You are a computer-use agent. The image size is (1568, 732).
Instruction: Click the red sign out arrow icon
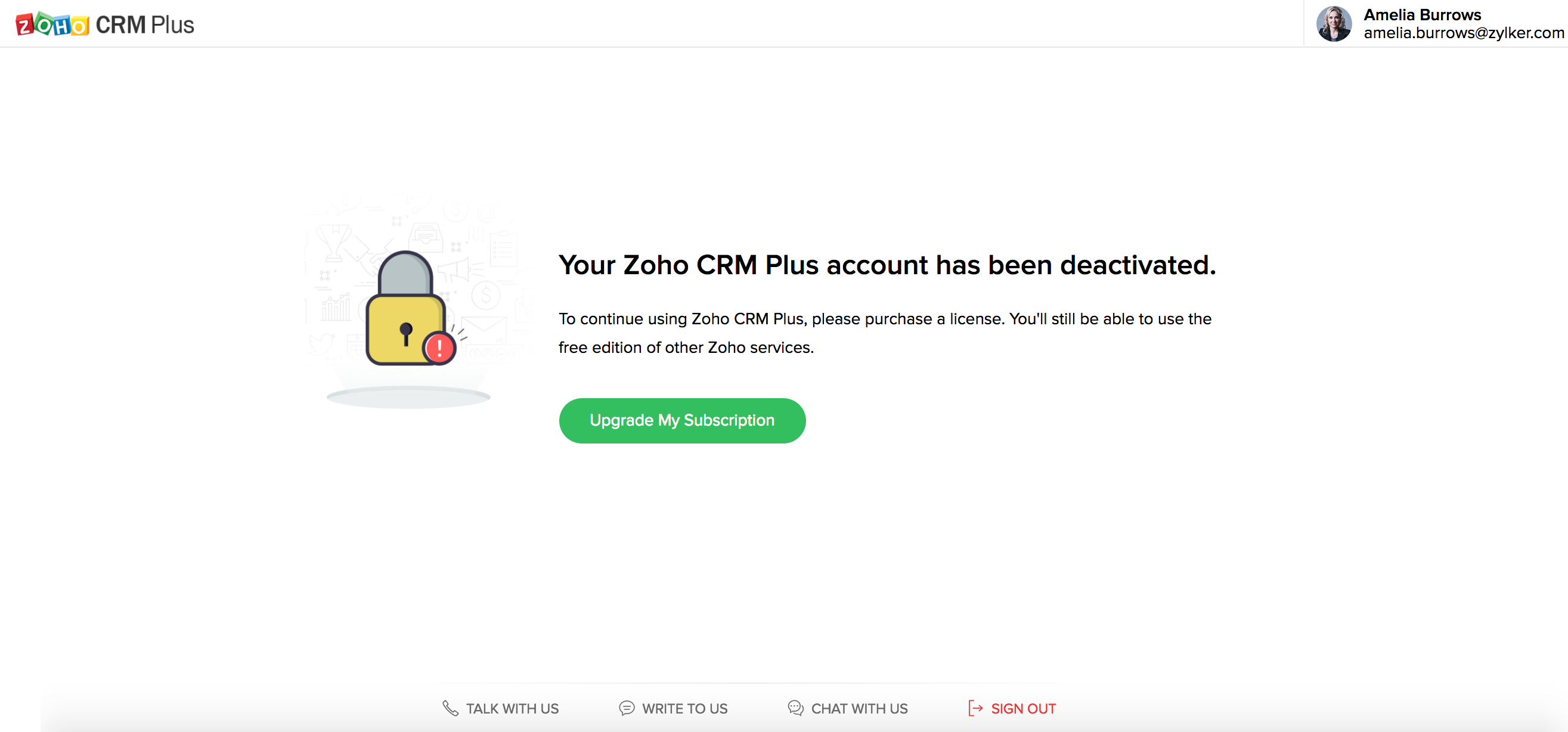975,708
